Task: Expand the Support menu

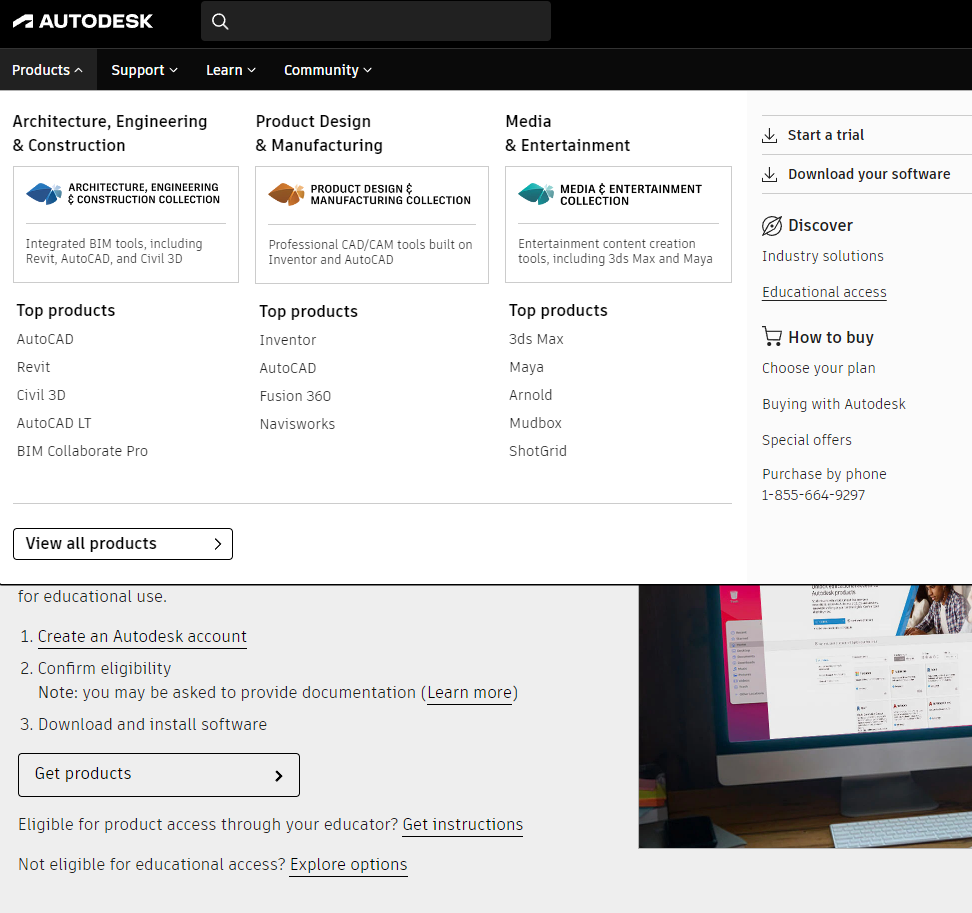Action: [144, 70]
